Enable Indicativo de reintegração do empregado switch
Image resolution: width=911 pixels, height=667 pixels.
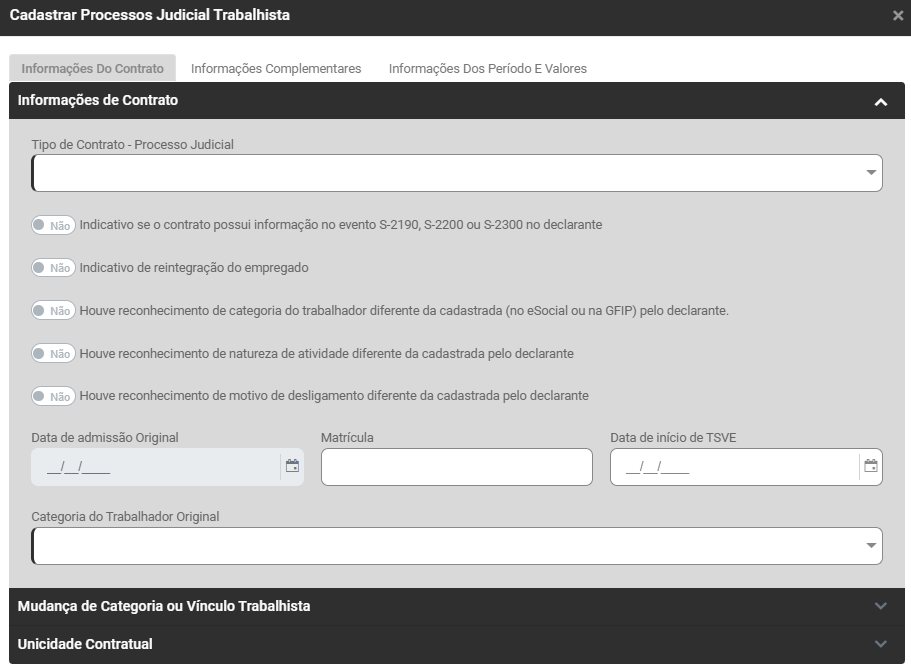click(52, 268)
